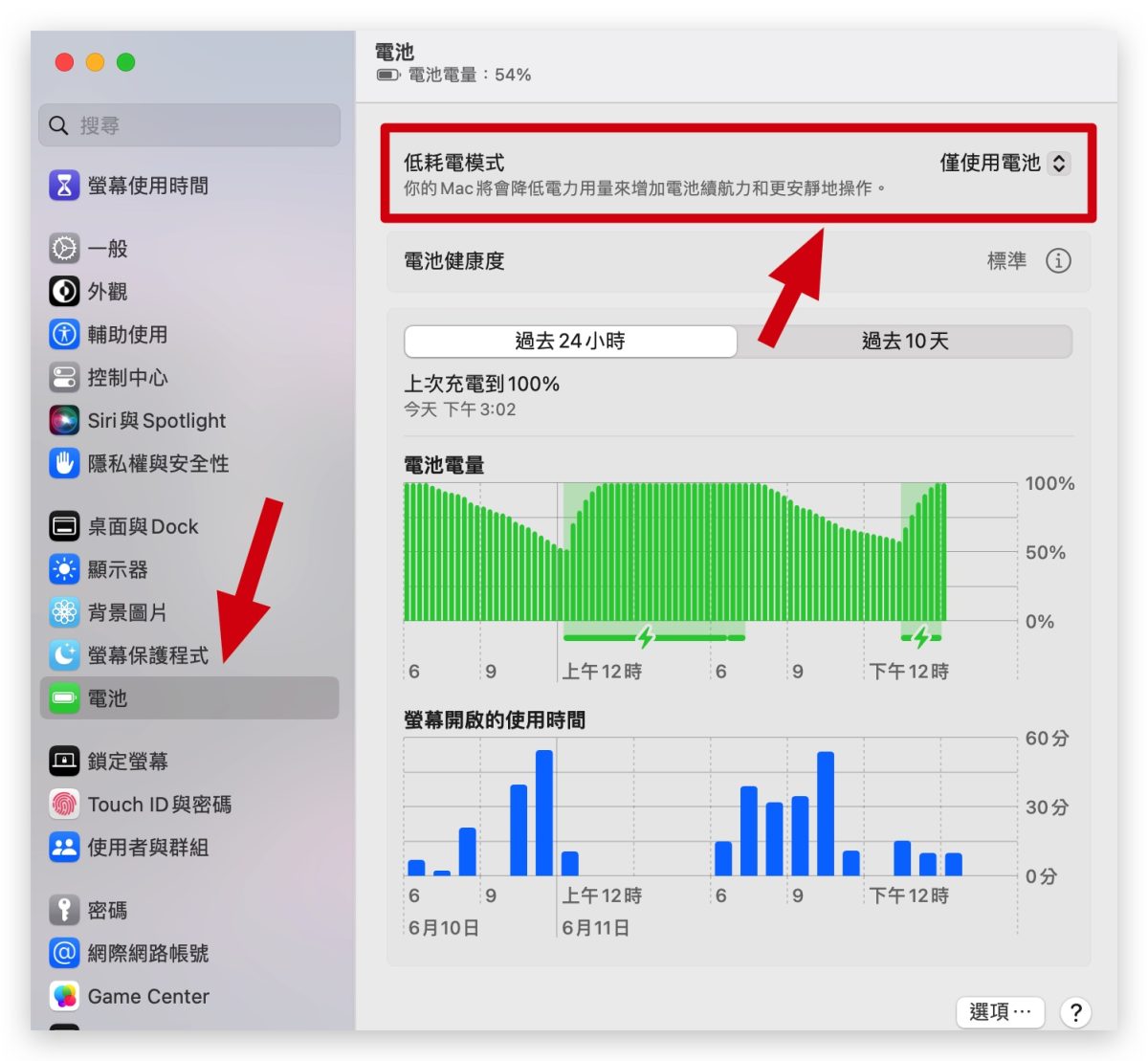Click the green zoom window button
Image resolution: width=1148 pixels, height=1061 pixels.
(125, 62)
